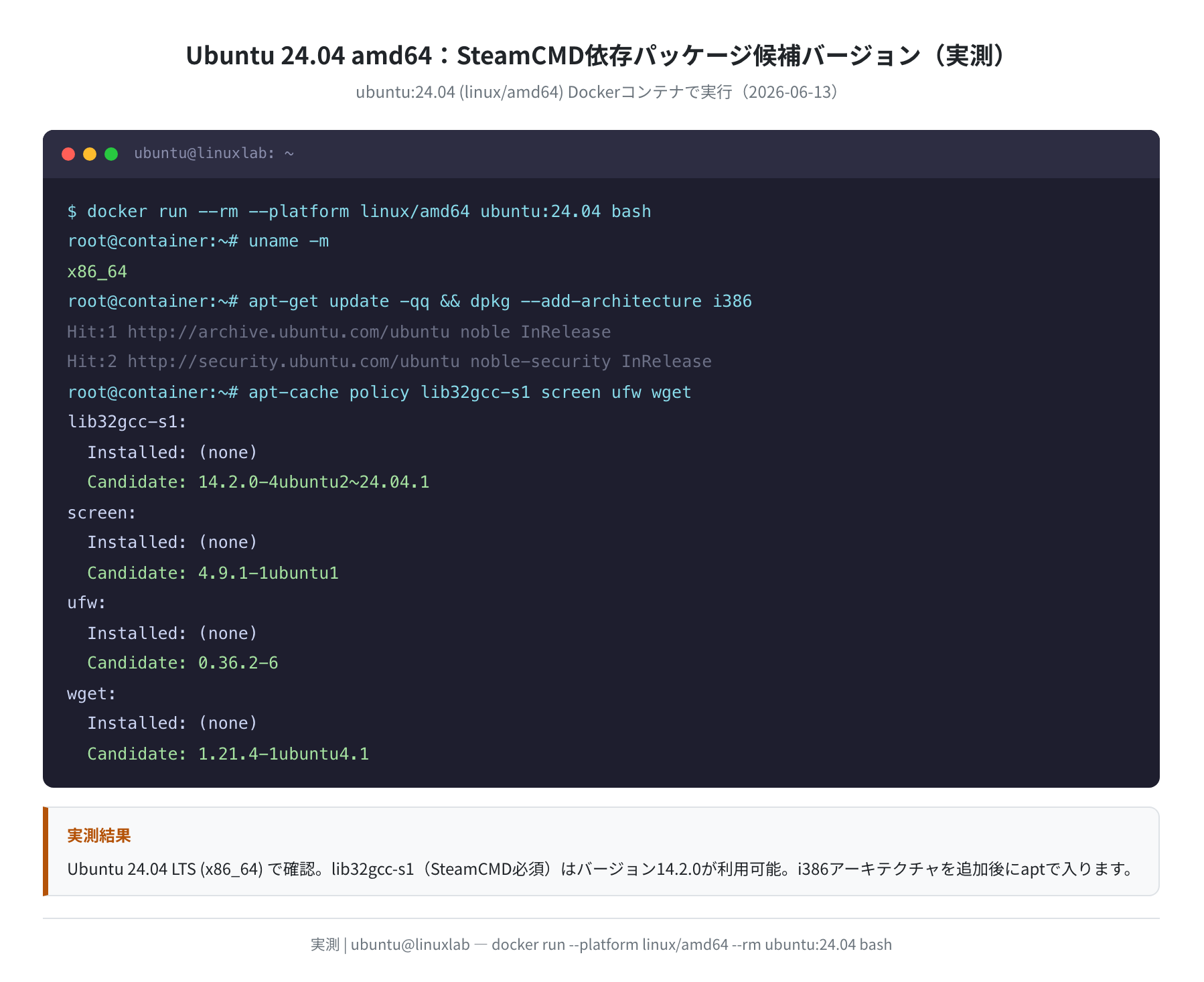Click the subtitle mentioning Dockerコンテナで実行
The height and width of the screenshot is (982, 1204).
tap(601, 92)
